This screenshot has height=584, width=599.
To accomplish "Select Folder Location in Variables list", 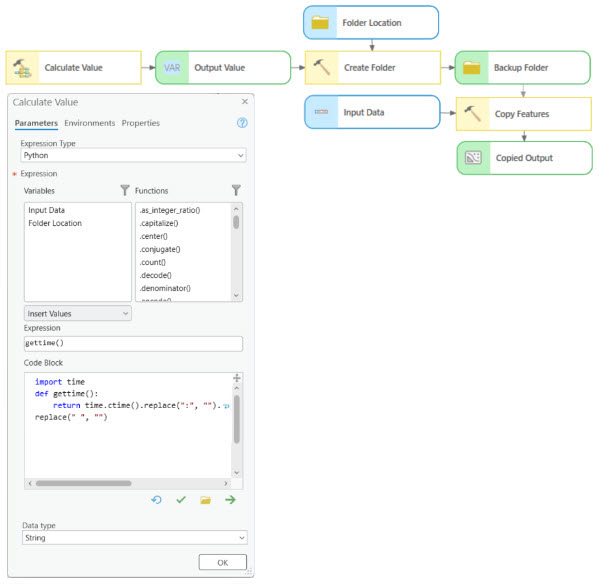I will pyautogui.click(x=55, y=223).
